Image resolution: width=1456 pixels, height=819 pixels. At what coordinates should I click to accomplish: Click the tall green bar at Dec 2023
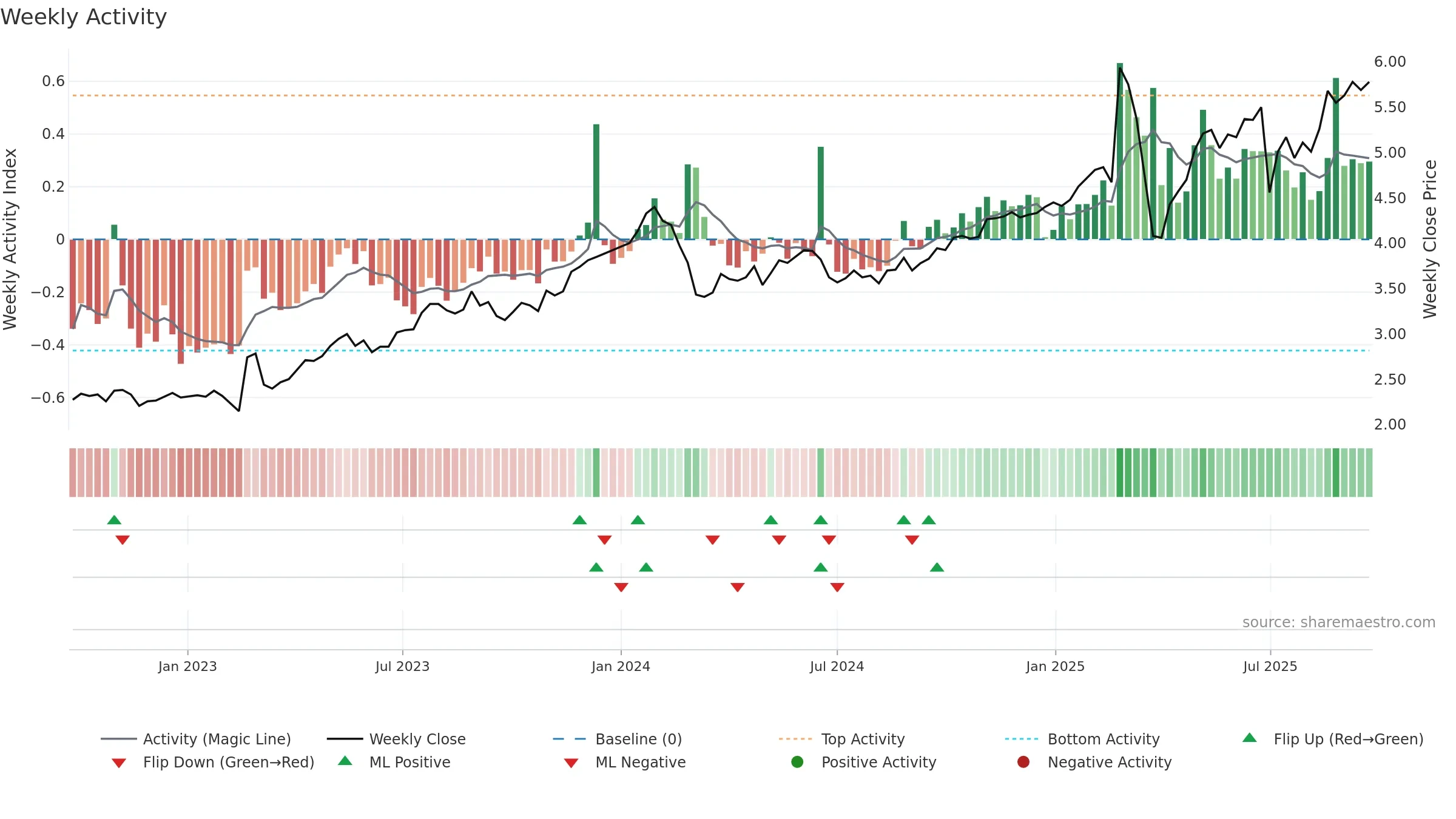(596, 182)
